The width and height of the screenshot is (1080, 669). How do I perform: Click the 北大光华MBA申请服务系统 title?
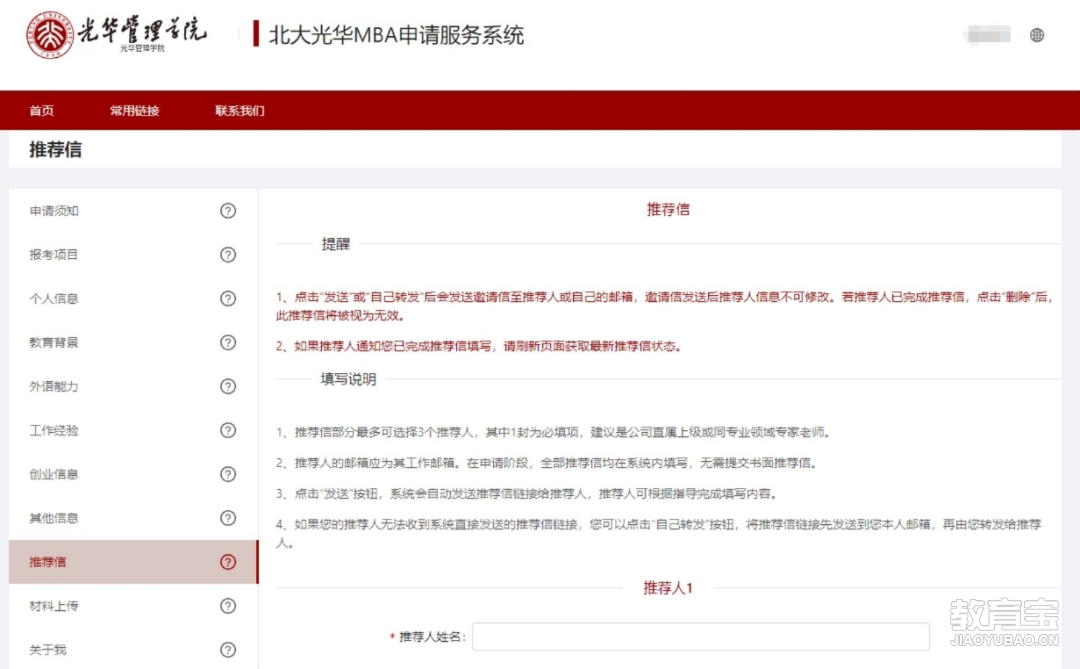(396, 34)
